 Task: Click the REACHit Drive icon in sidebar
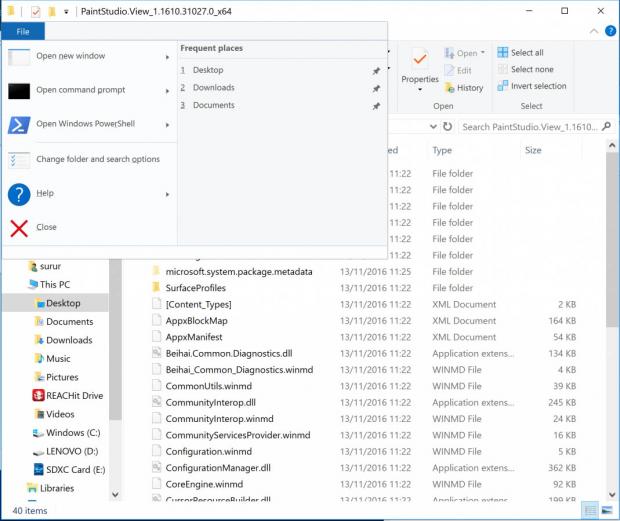click(39, 396)
